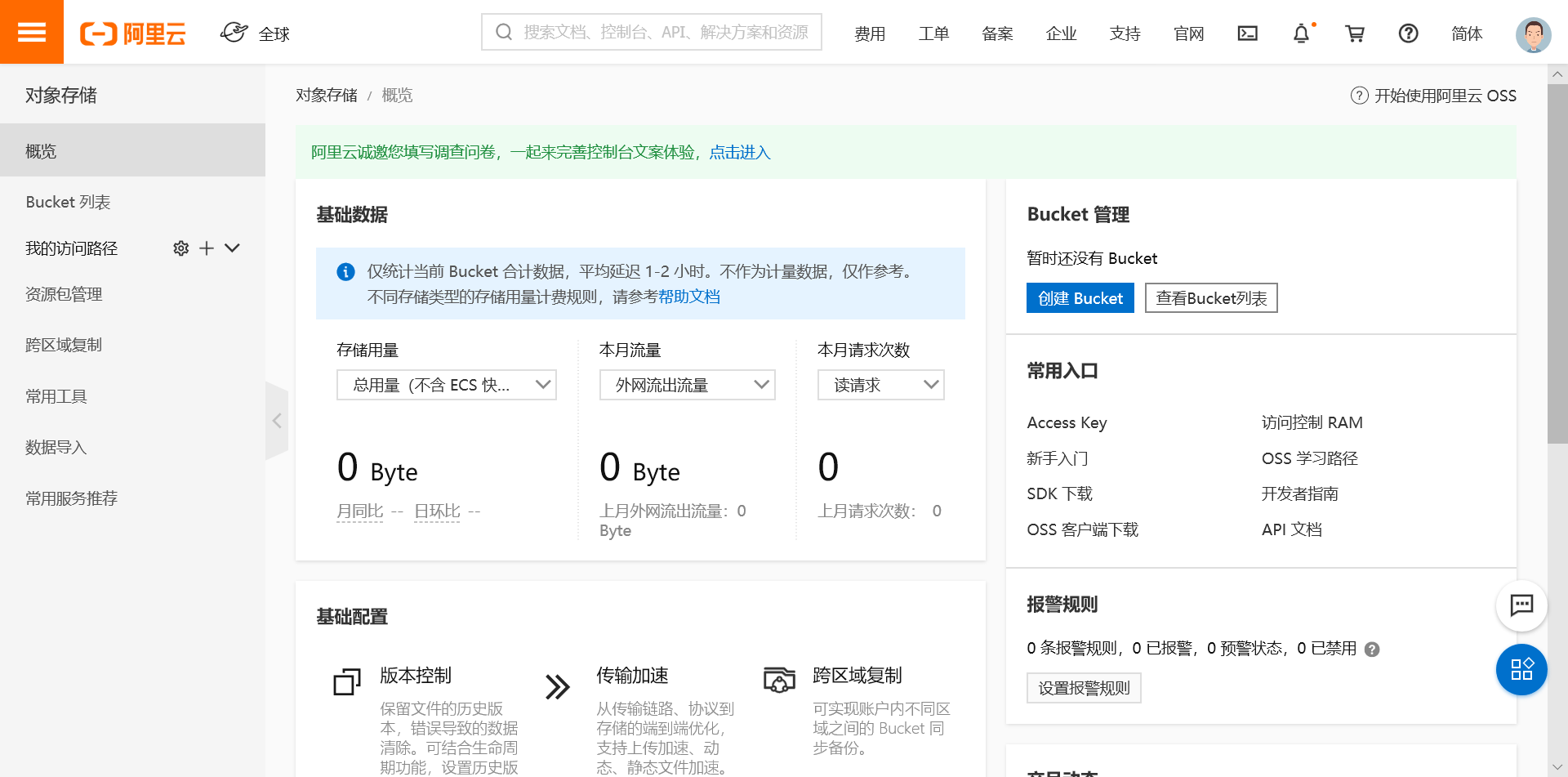Open the 费用 top menu
This screenshot has height=777, width=1568.
click(870, 33)
